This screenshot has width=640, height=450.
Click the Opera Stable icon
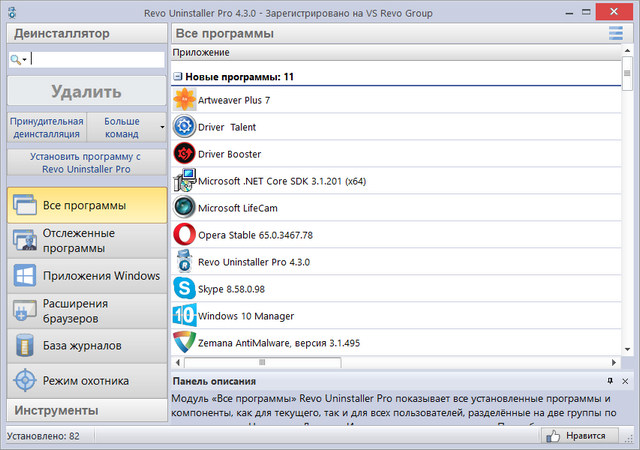(x=184, y=235)
